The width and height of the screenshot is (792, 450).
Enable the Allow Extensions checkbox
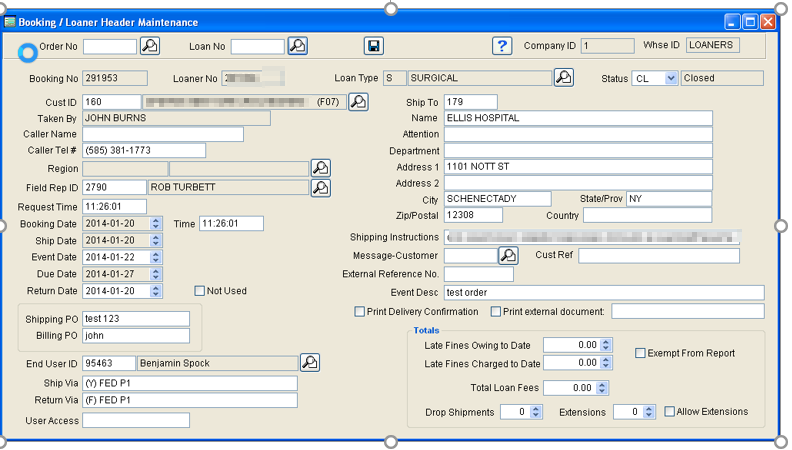click(x=670, y=412)
